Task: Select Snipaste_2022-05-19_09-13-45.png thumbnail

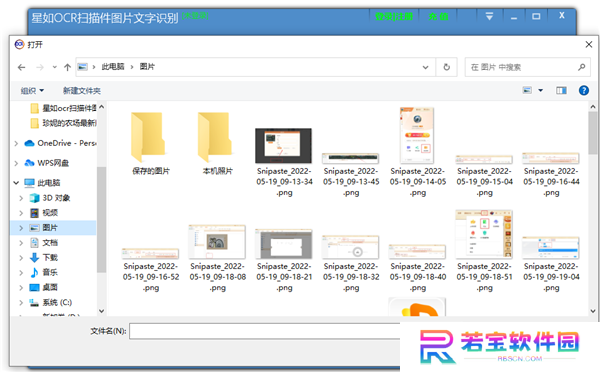Action: pyautogui.click(x=351, y=158)
